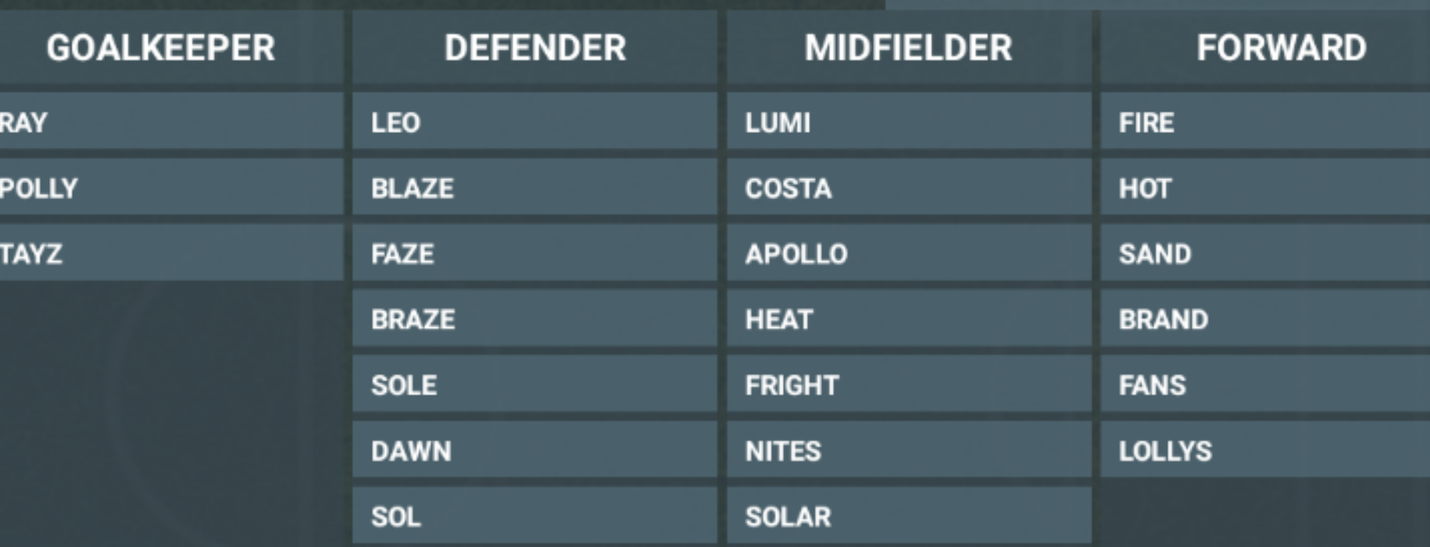Image resolution: width=1430 pixels, height=547 pixels.
Task: Select goalkeeper RAY
Action: coord(171,122)
